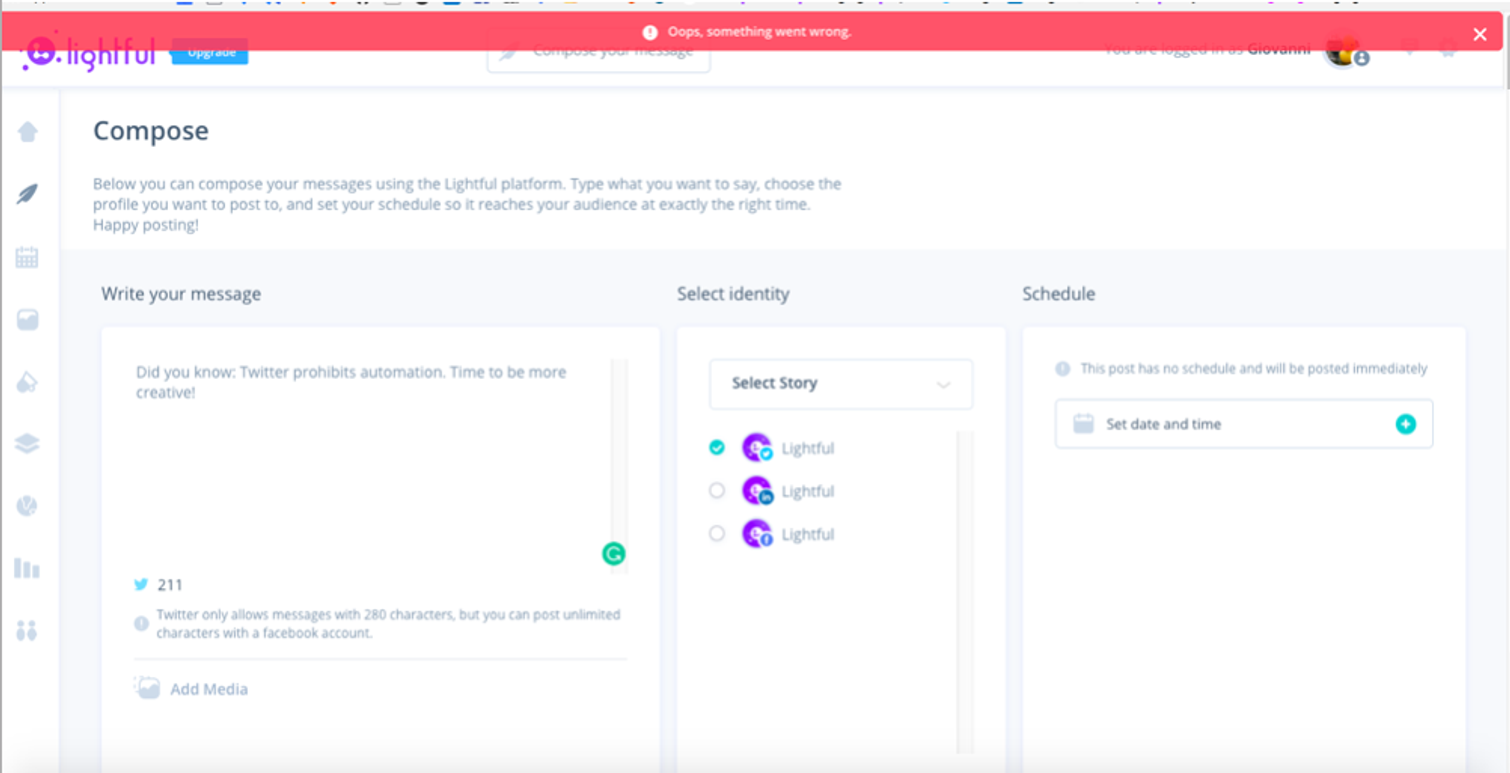
Task: Click the Compose page heading
Action: [x=151, y=131]
